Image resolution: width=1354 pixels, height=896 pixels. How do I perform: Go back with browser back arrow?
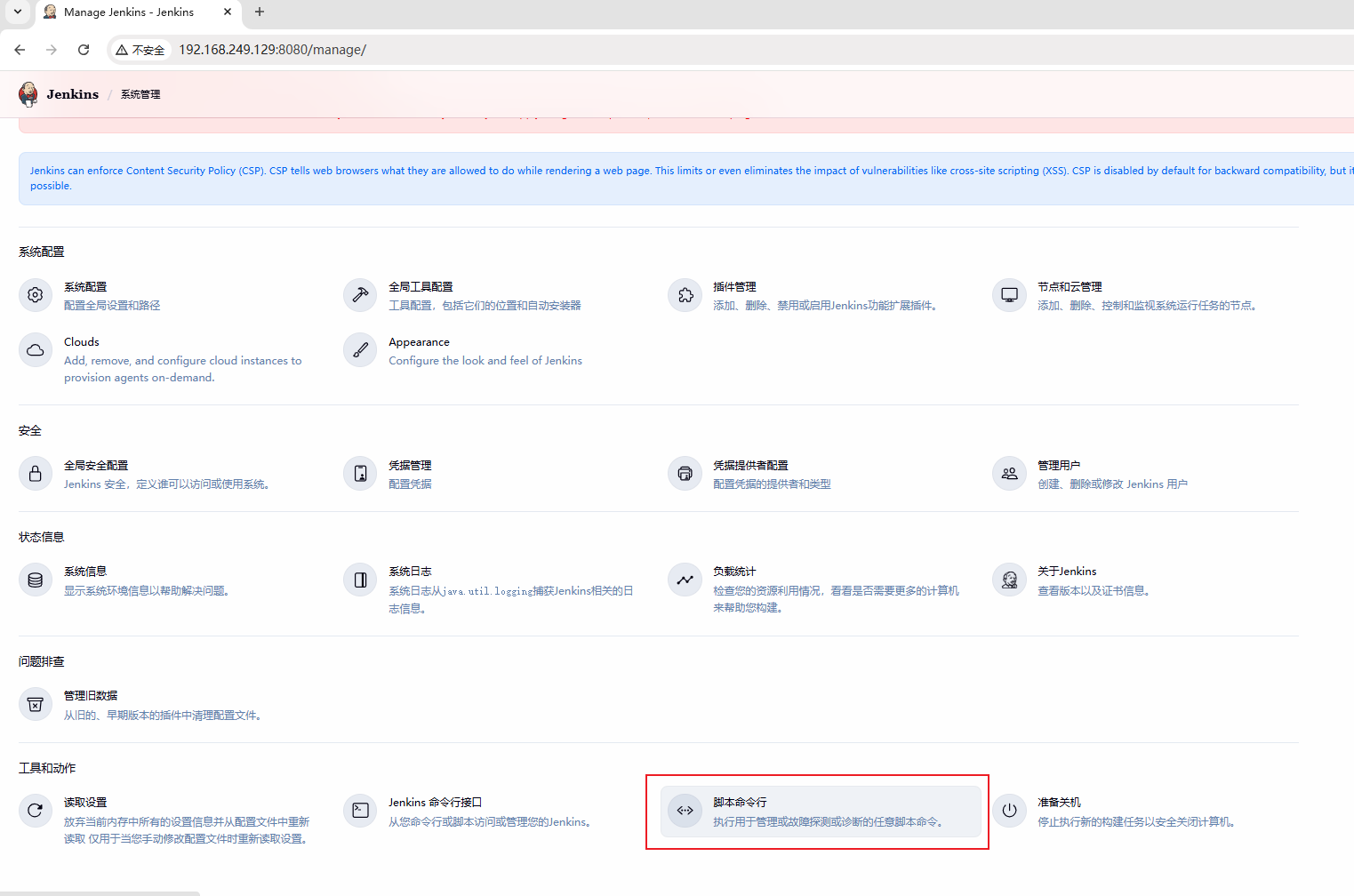click(x=20, y=50)
